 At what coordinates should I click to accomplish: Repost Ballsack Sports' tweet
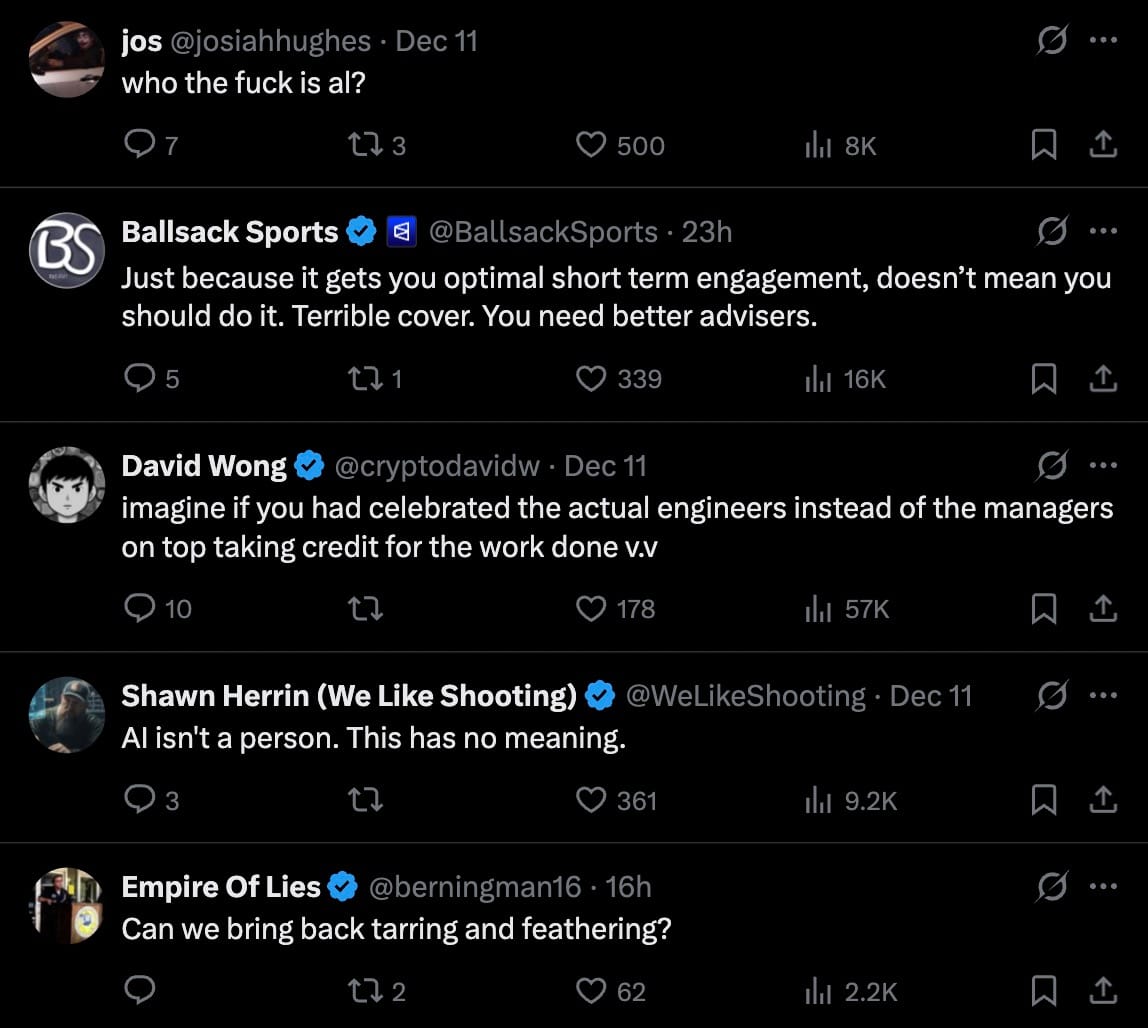point(362,378)
